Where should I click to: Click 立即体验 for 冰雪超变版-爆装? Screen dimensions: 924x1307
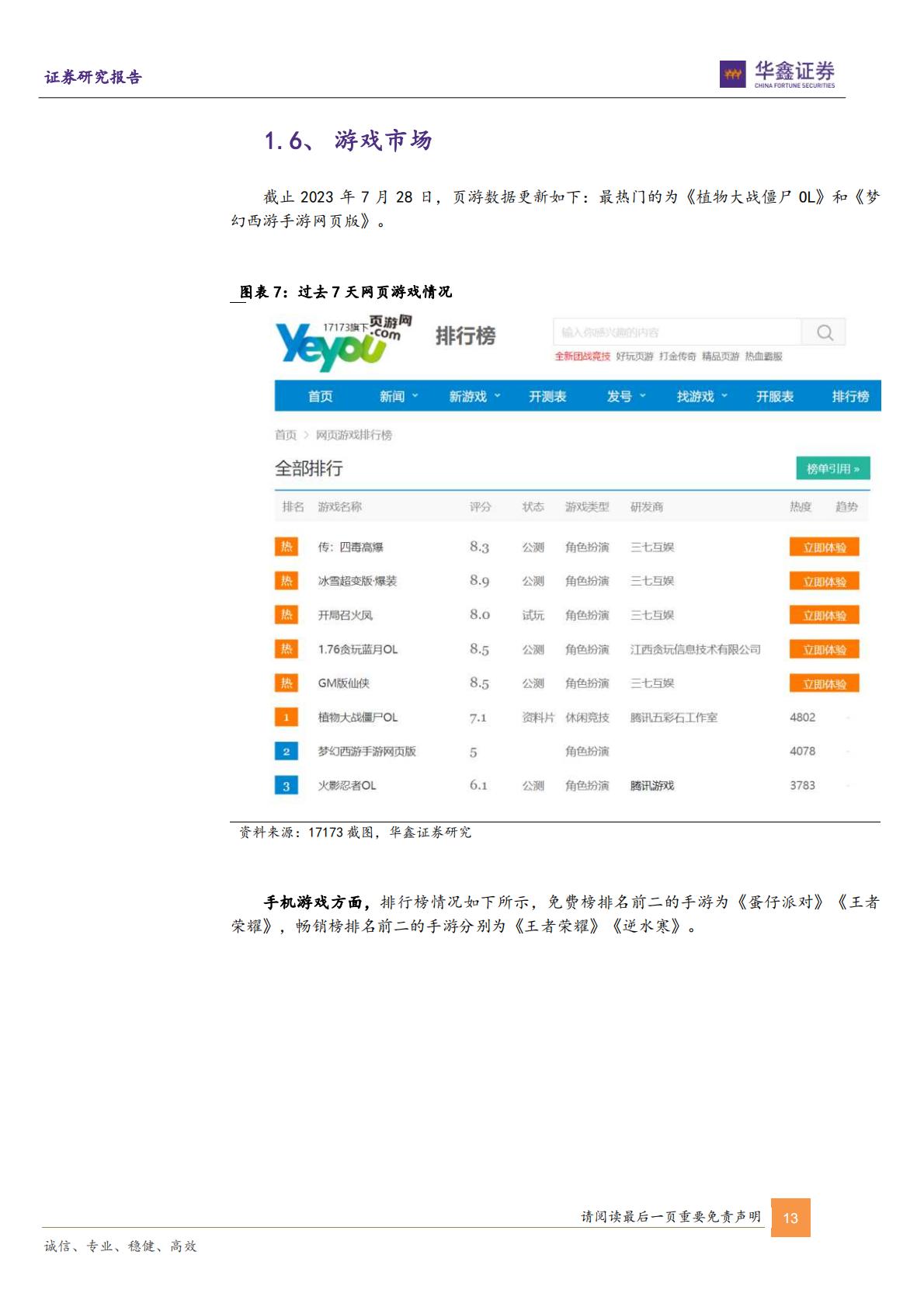coord(825,582)
